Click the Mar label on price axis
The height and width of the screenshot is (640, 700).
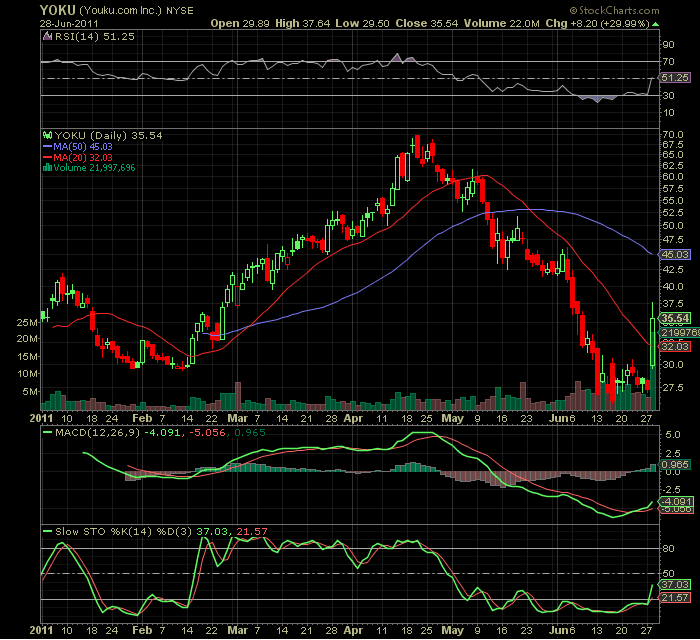pos(237,418)
